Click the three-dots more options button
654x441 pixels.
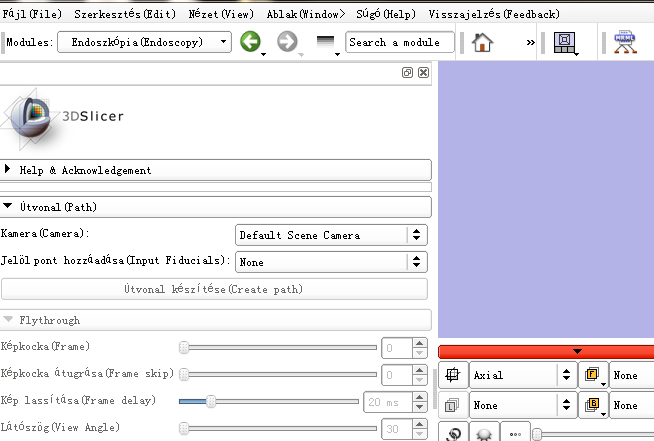[517, 435]
